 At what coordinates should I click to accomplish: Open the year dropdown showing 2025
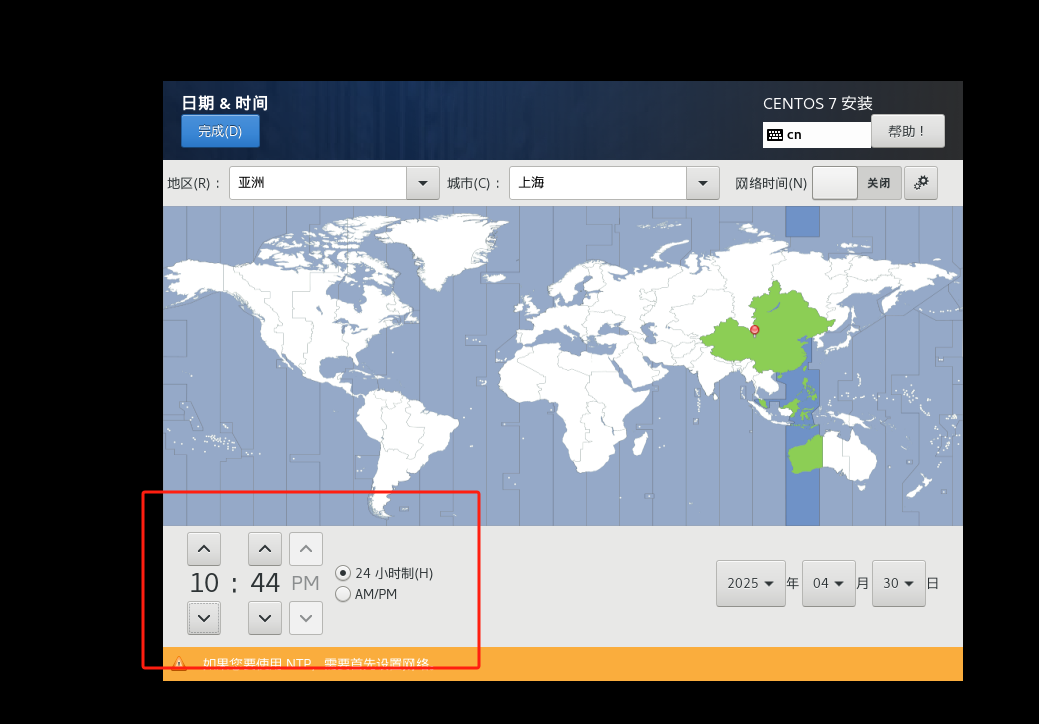point(751,583)
